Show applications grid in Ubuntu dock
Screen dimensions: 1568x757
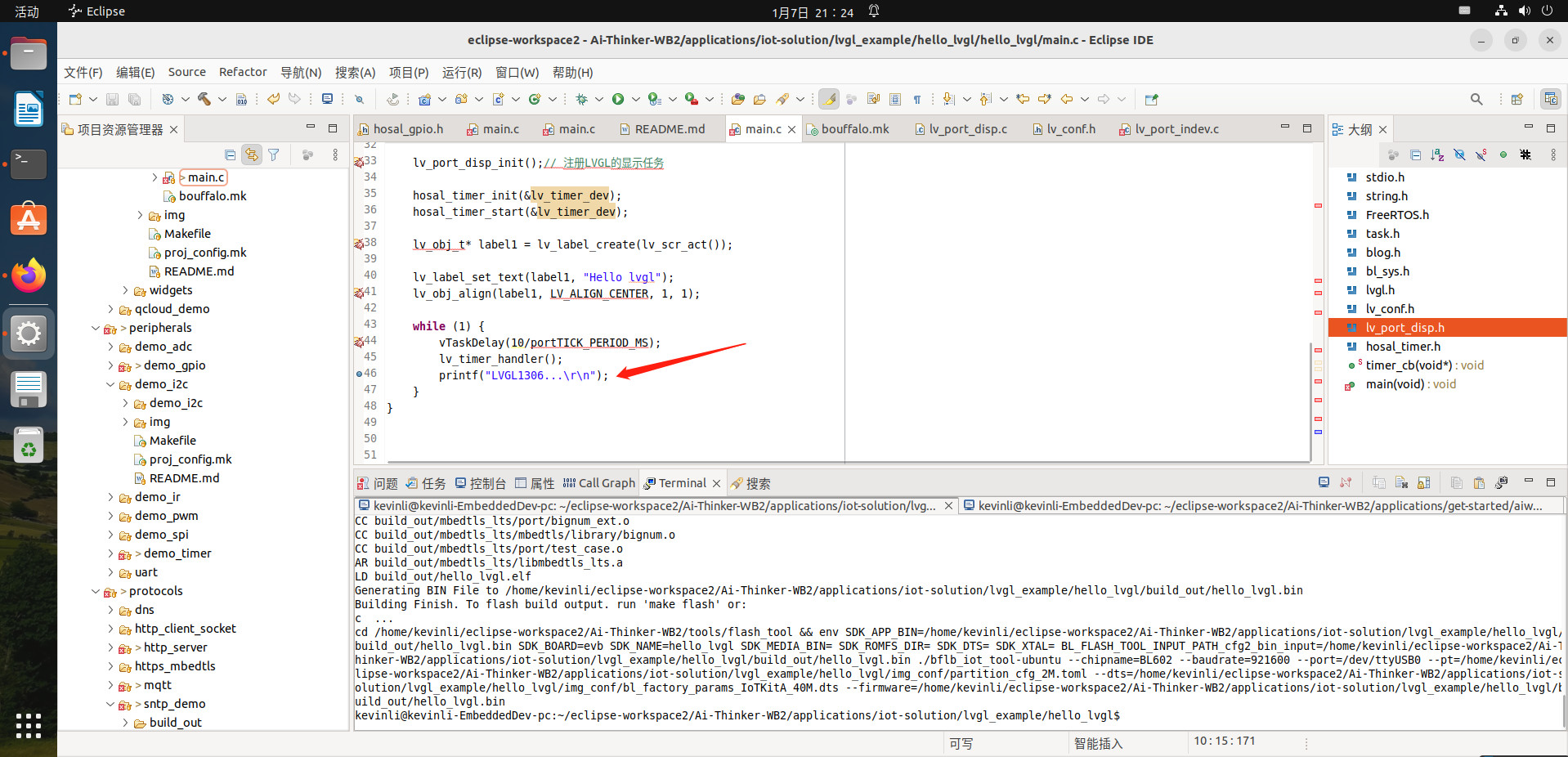click(29, 725)
